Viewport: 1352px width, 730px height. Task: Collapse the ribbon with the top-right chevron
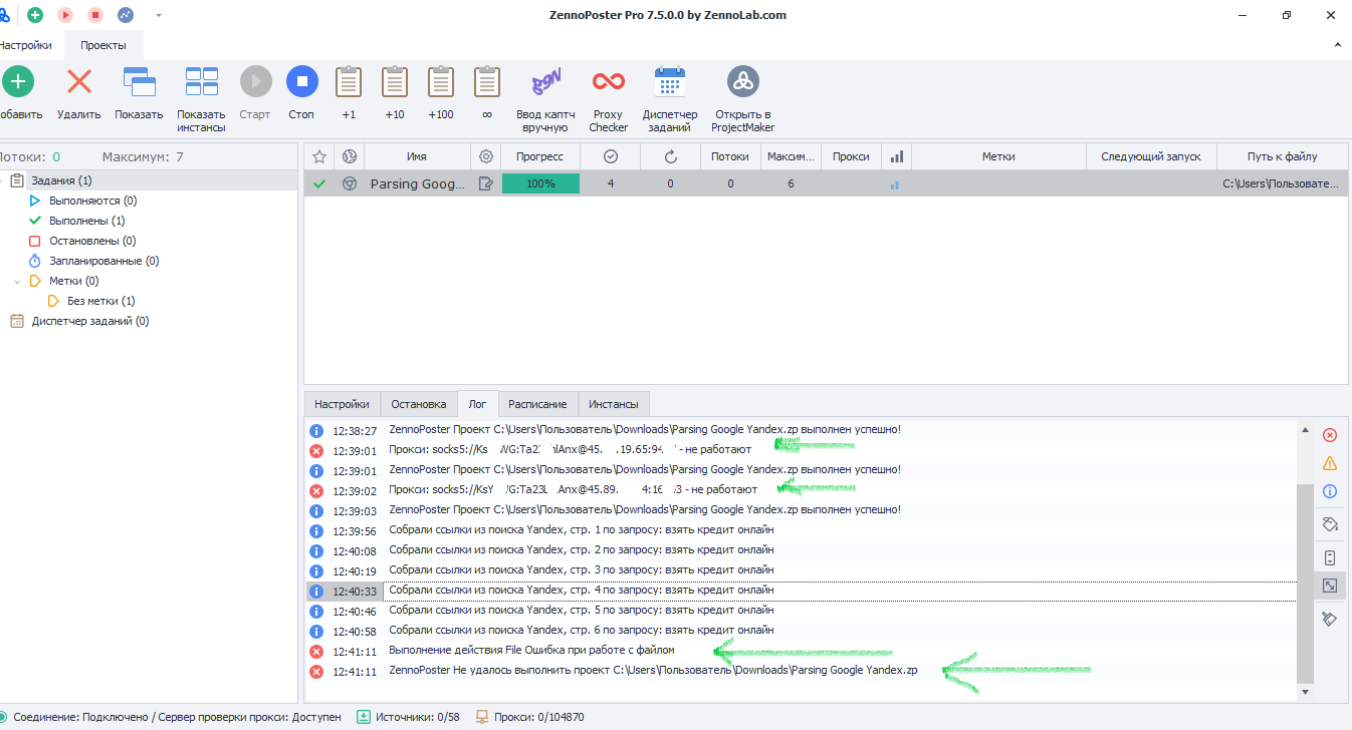1338,45
